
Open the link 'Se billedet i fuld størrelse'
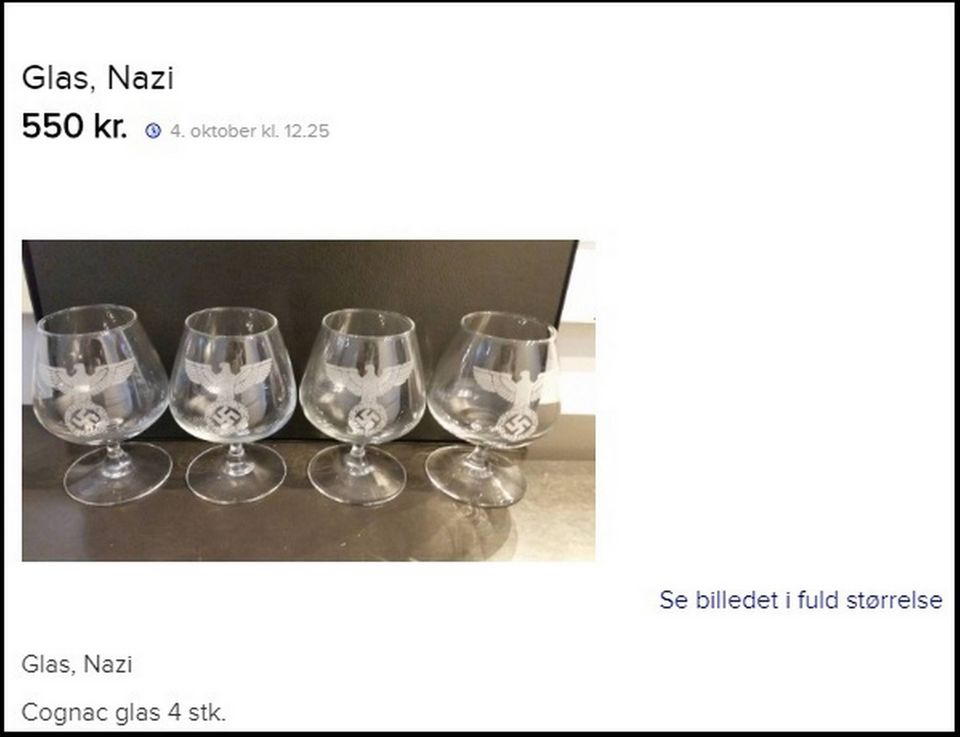coord(800,600)
